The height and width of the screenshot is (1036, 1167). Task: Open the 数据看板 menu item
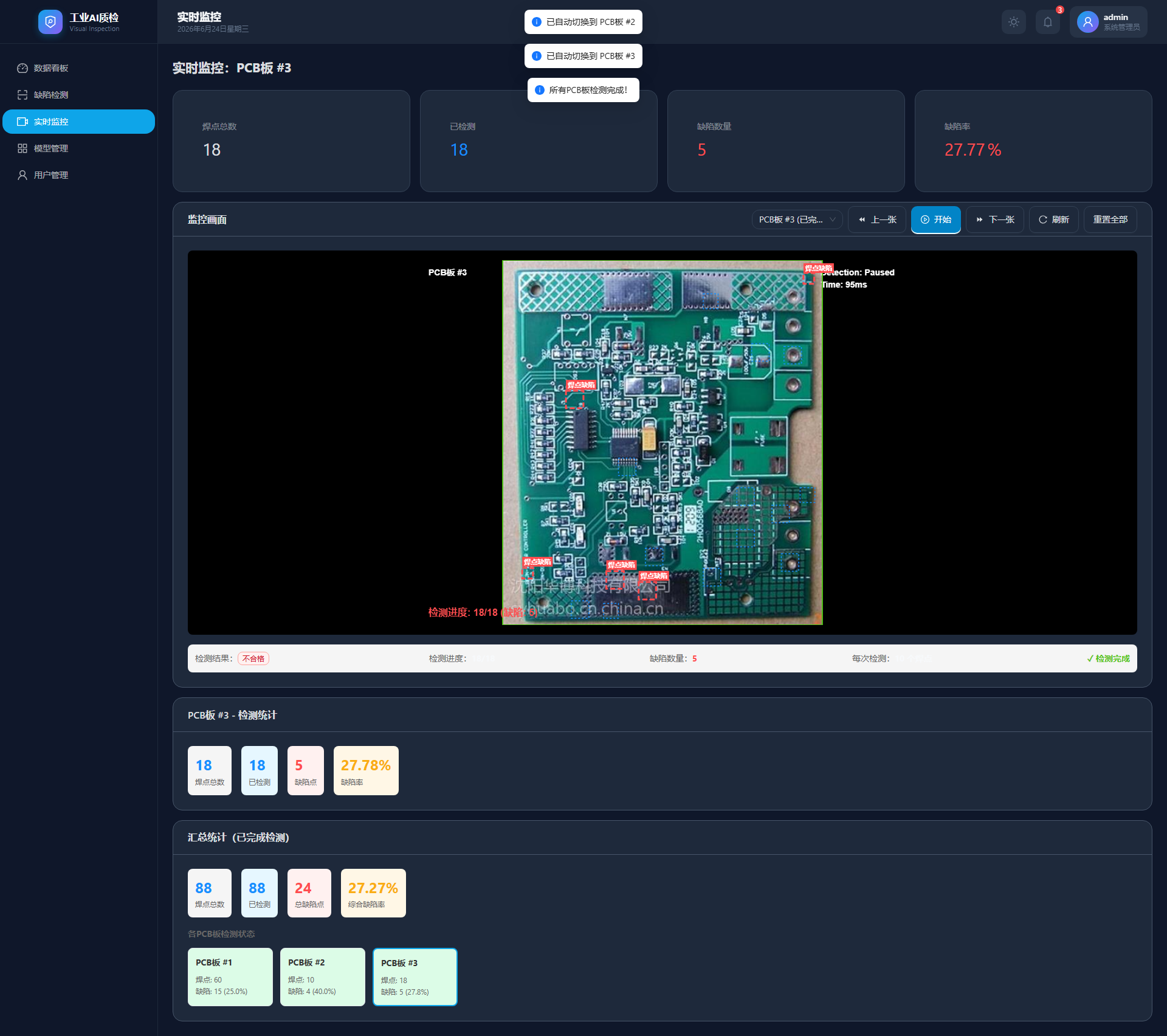pos(78,68)
